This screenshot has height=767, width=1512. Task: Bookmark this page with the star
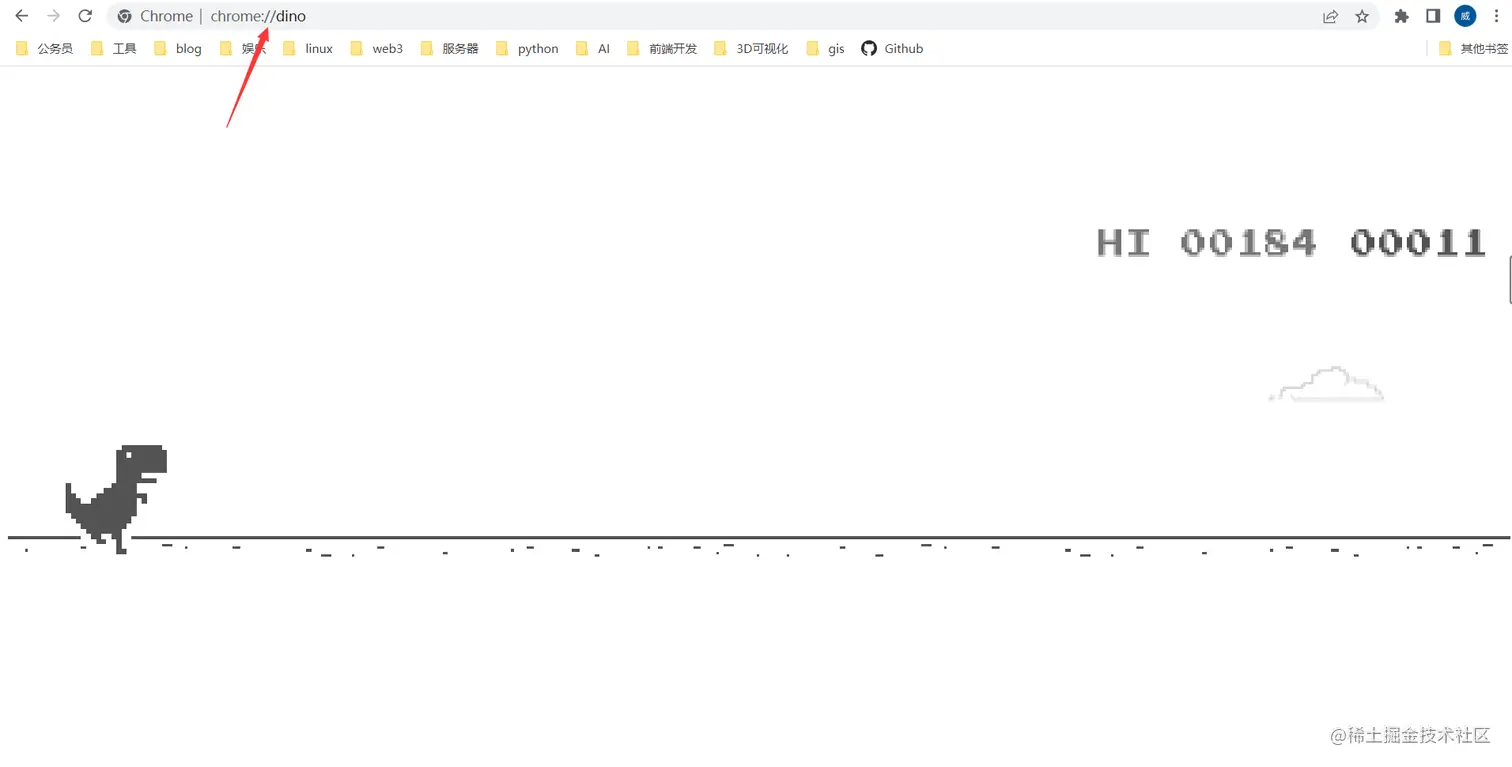1362,16
